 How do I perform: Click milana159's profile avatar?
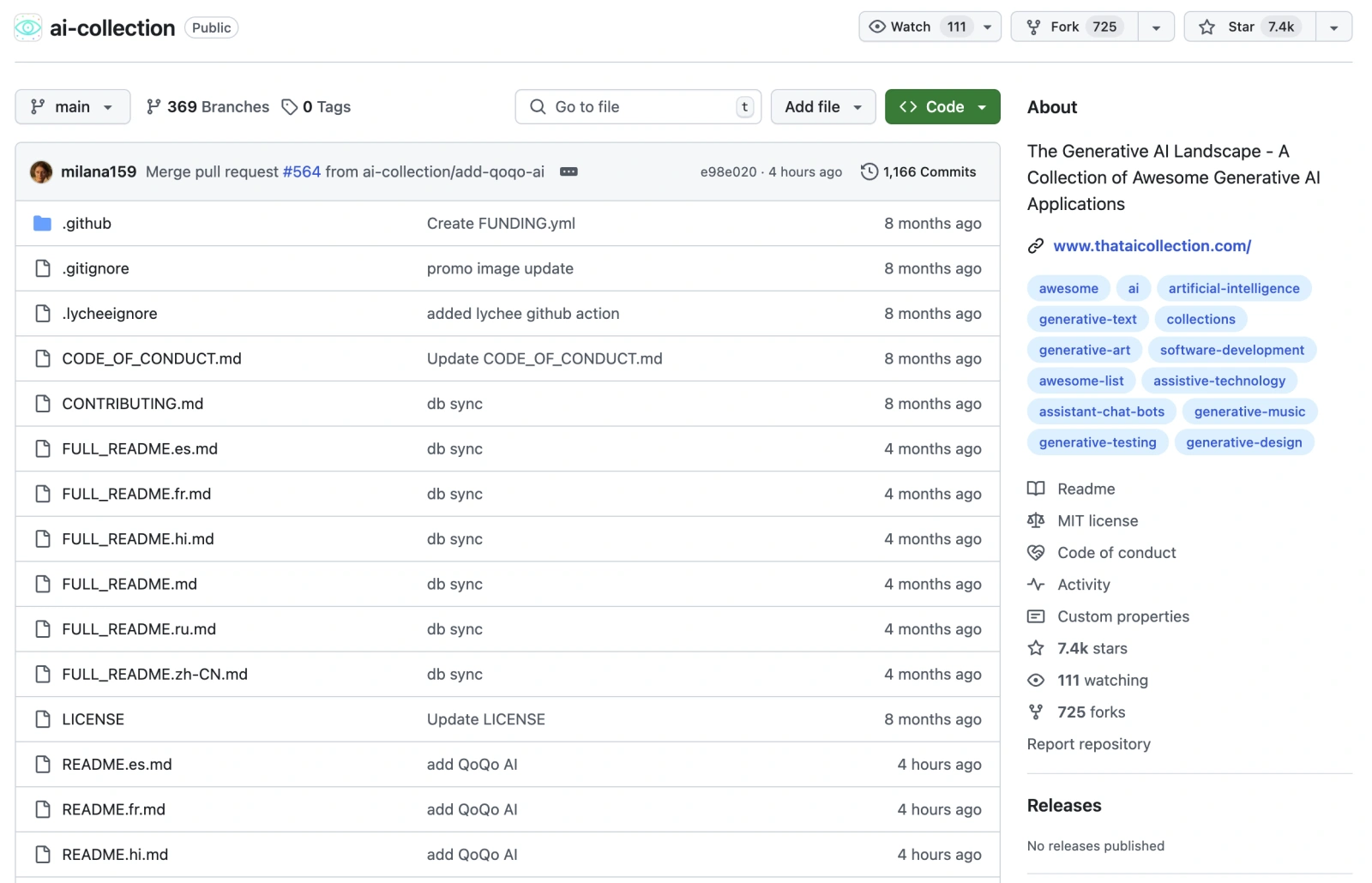pyautogui.click(x=41, y=172)
